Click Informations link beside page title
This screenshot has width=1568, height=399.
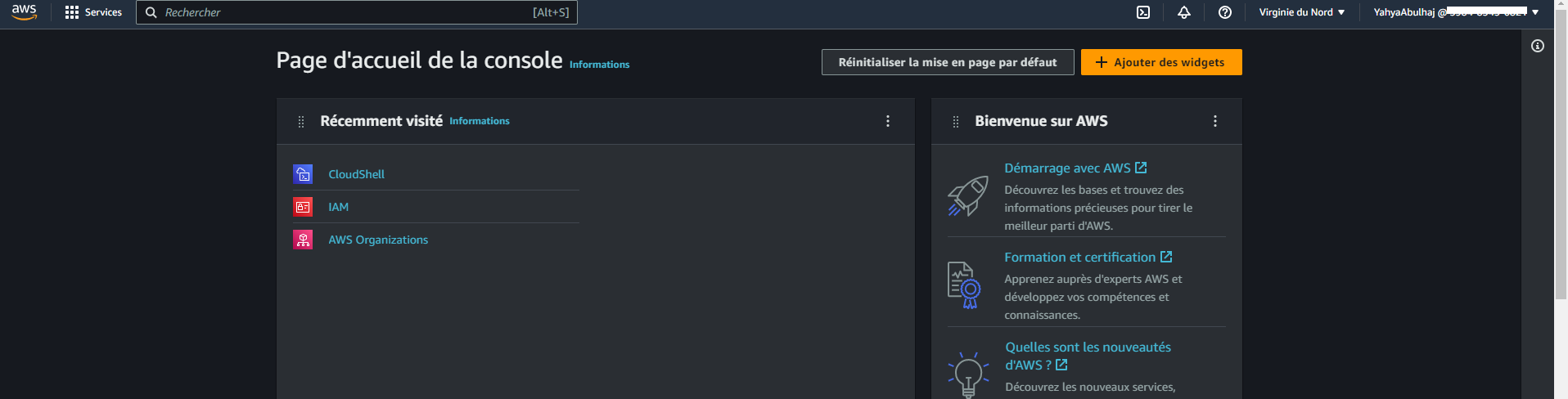click(599, 65)
